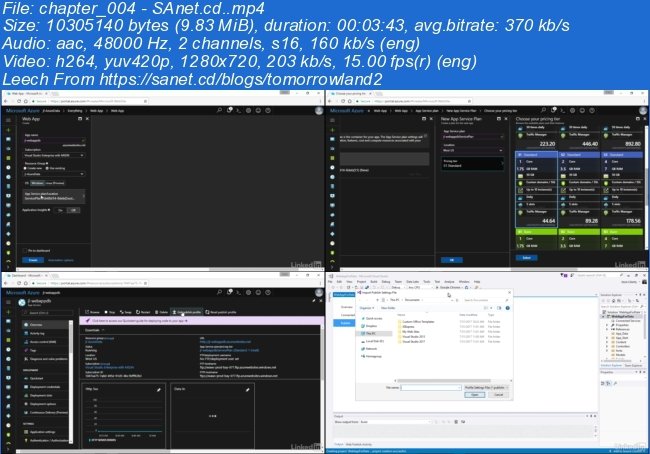Viewport: 650px width, 454px height.
Task: Click OK in New App Service Plan blade
Action: point(452,260)
